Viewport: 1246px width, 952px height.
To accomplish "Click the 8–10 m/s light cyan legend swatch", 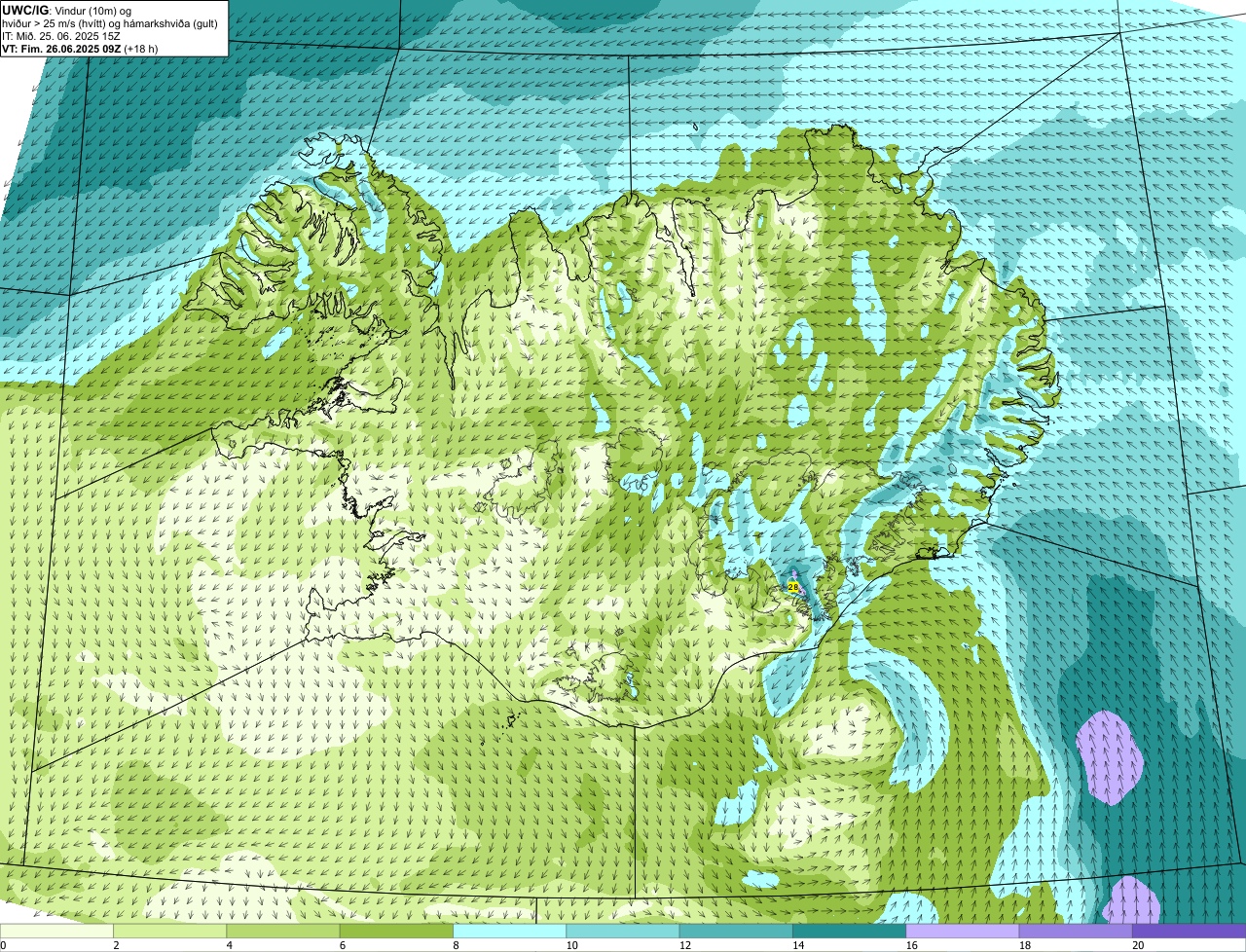I will 511,931.
